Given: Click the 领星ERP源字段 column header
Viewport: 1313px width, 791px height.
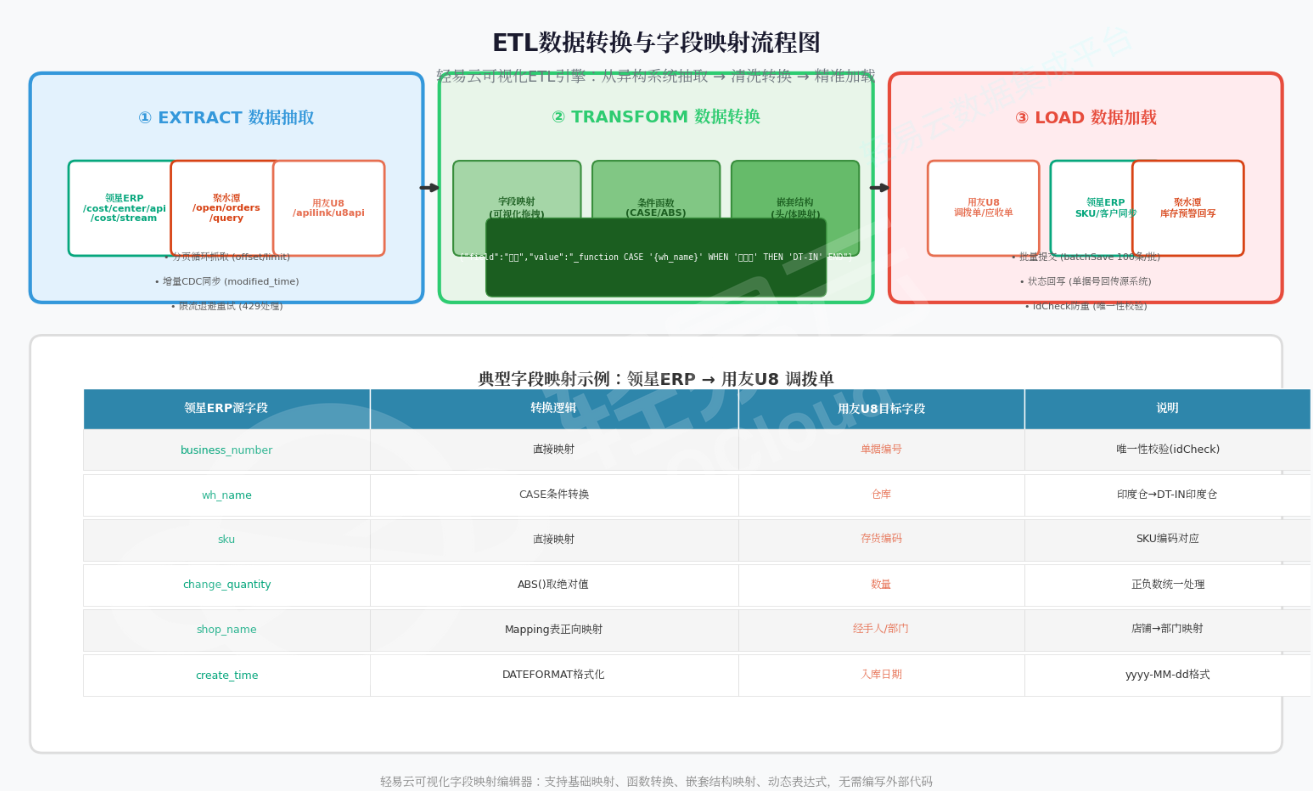Looking at the screenshot, I should click(227, 409).
